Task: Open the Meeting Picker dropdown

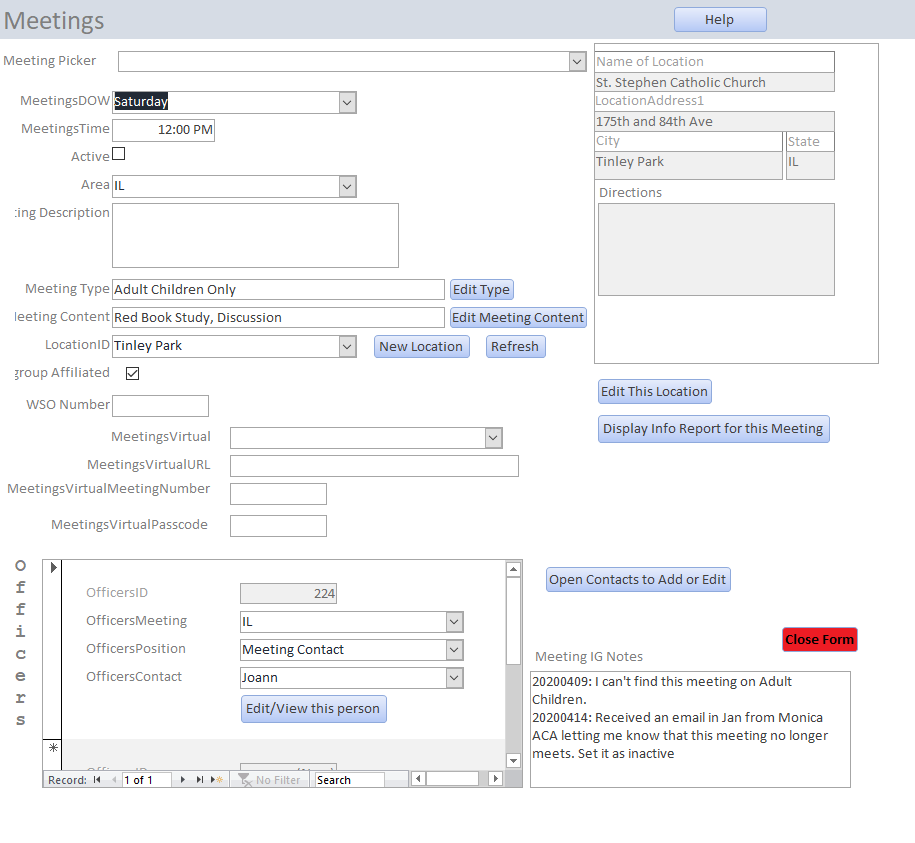Action: click(577, 62)
